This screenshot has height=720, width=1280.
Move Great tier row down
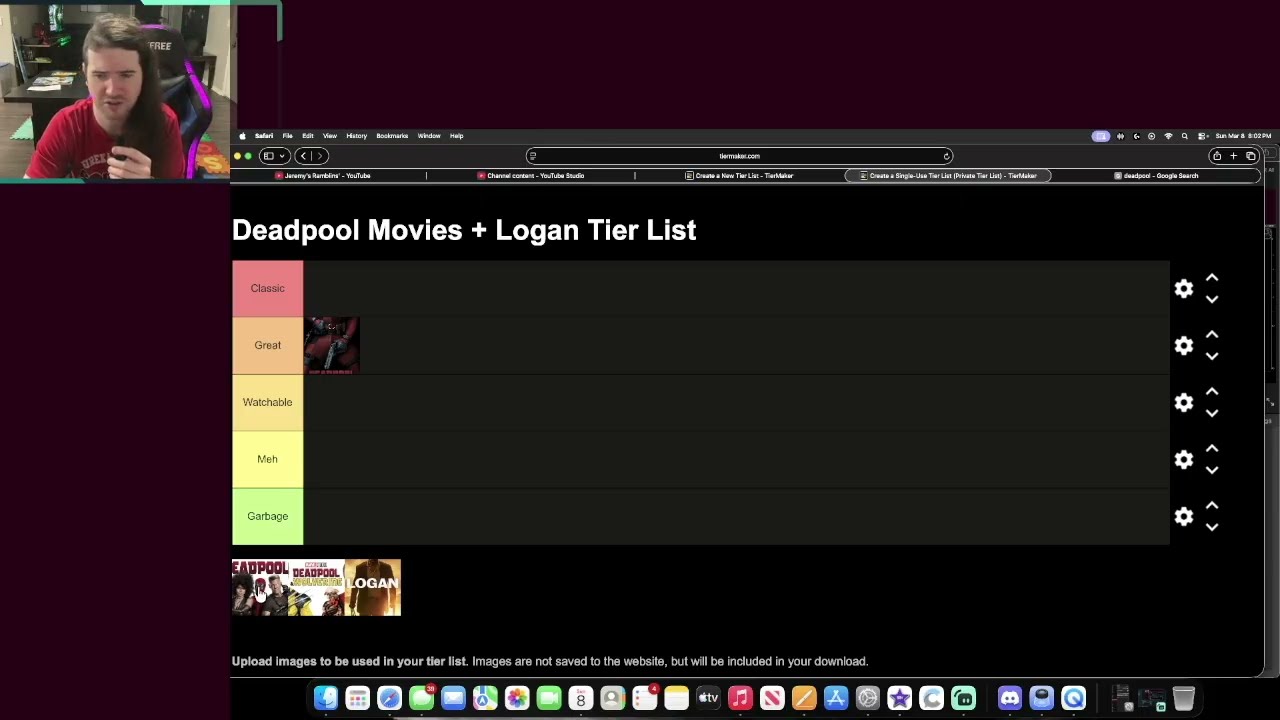pyautogui.click(x=1212, y=356)
